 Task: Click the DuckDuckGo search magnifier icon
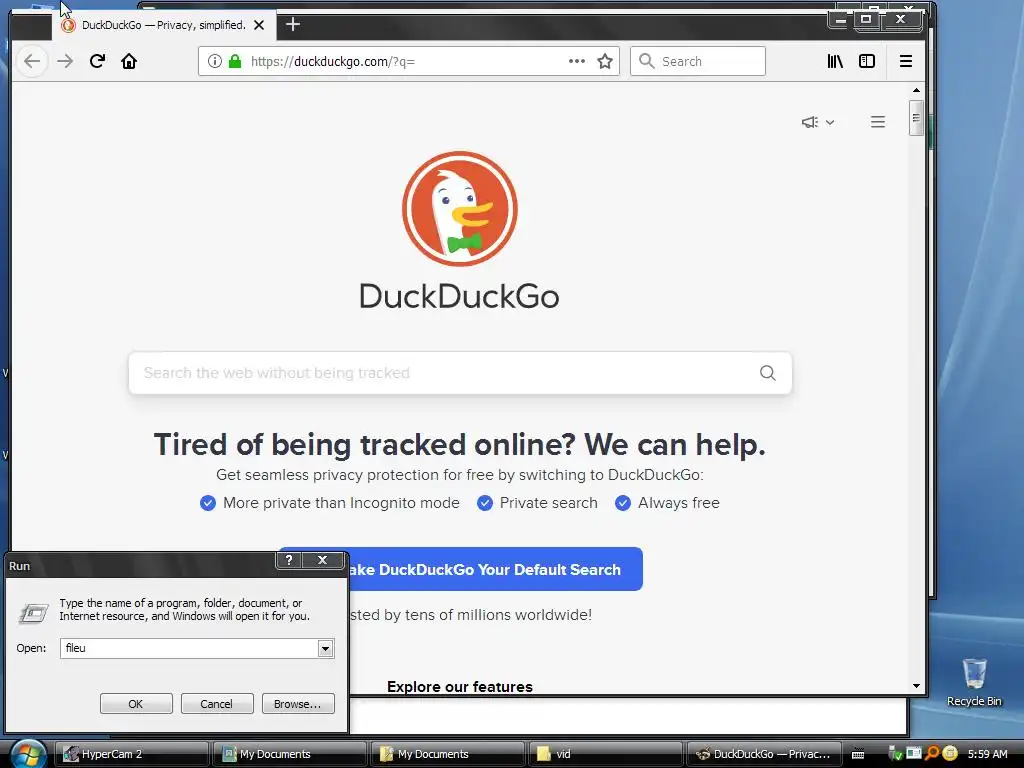768,373
